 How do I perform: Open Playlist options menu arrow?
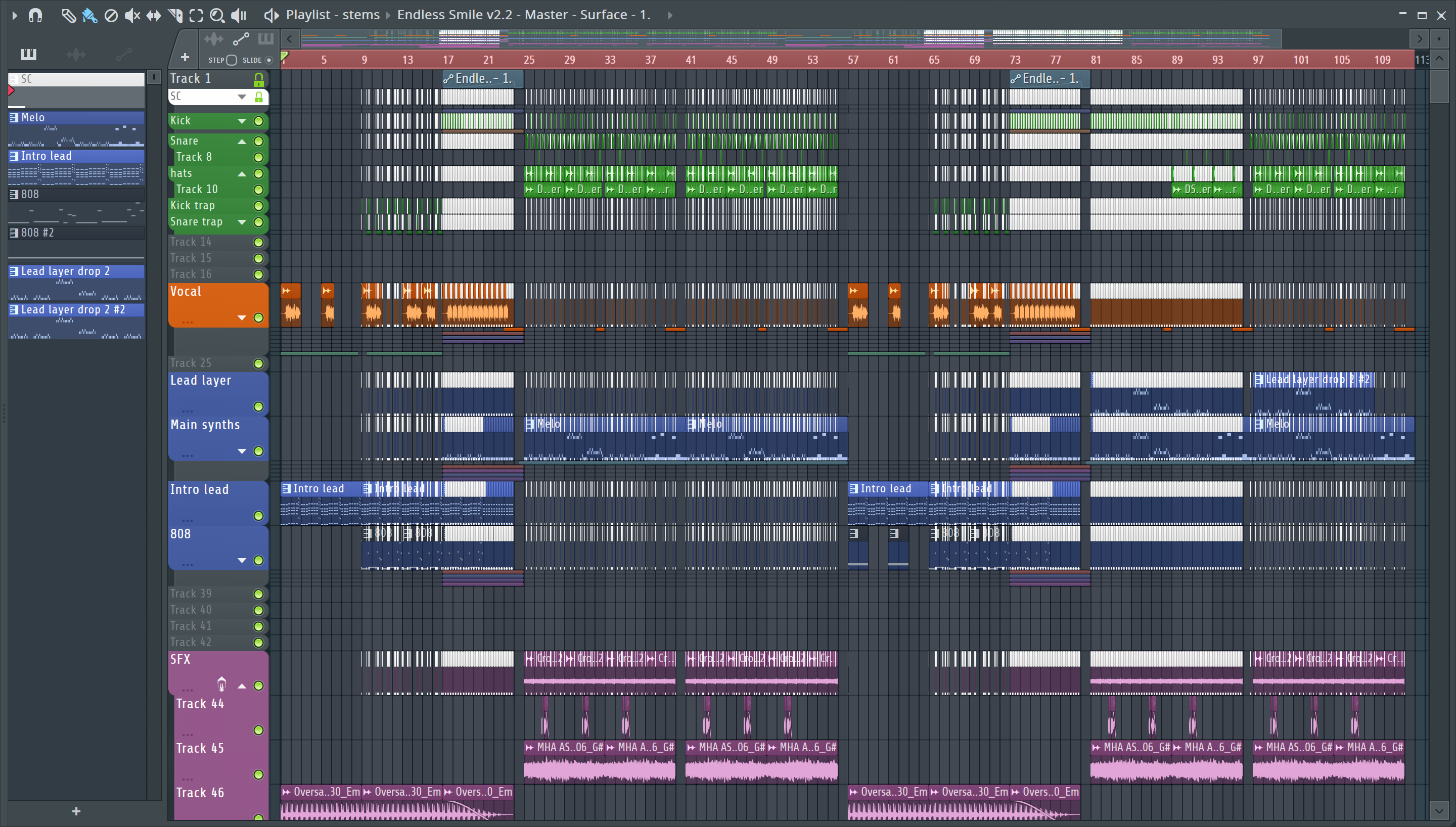[x=14, y=15]
